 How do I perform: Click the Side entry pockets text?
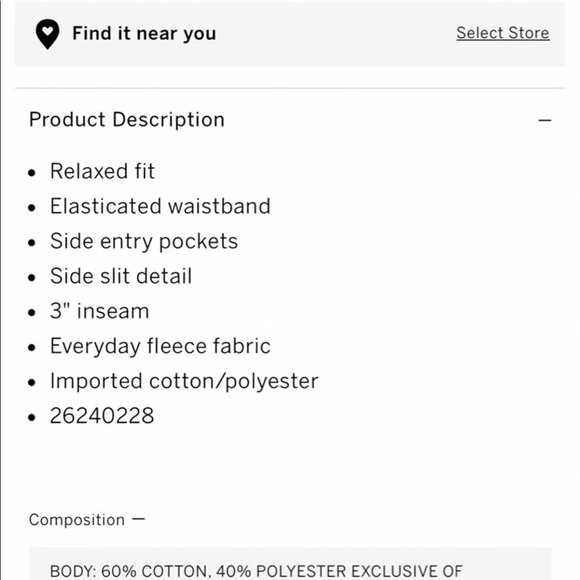[x=144, y=241]
